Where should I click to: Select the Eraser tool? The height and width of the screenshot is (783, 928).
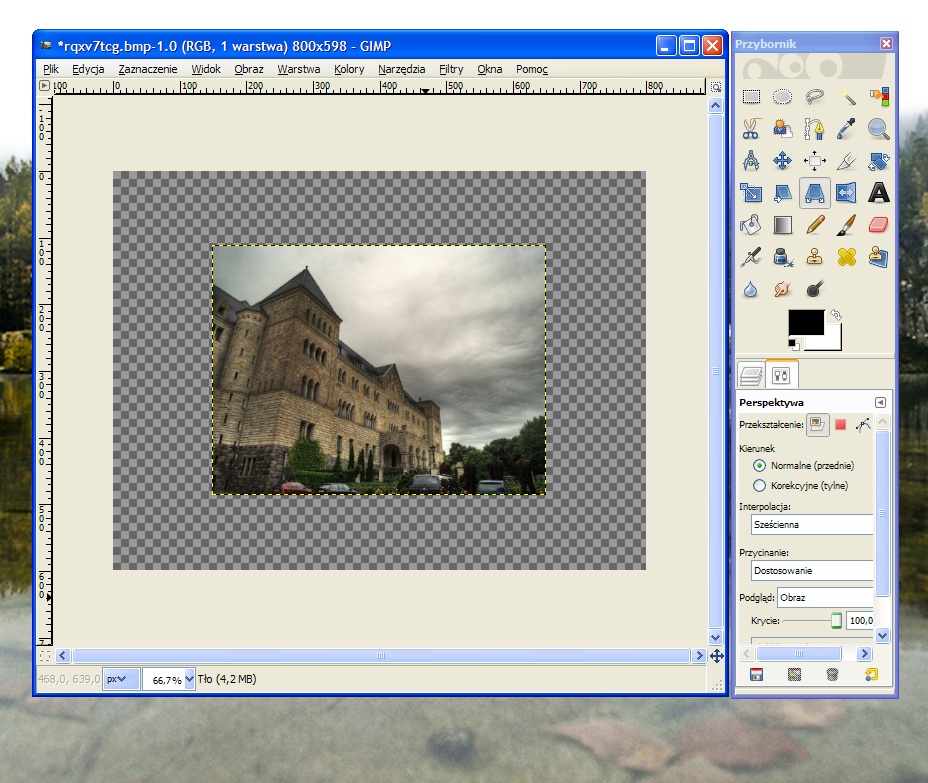pyautogui.click(x=878, y=225)
